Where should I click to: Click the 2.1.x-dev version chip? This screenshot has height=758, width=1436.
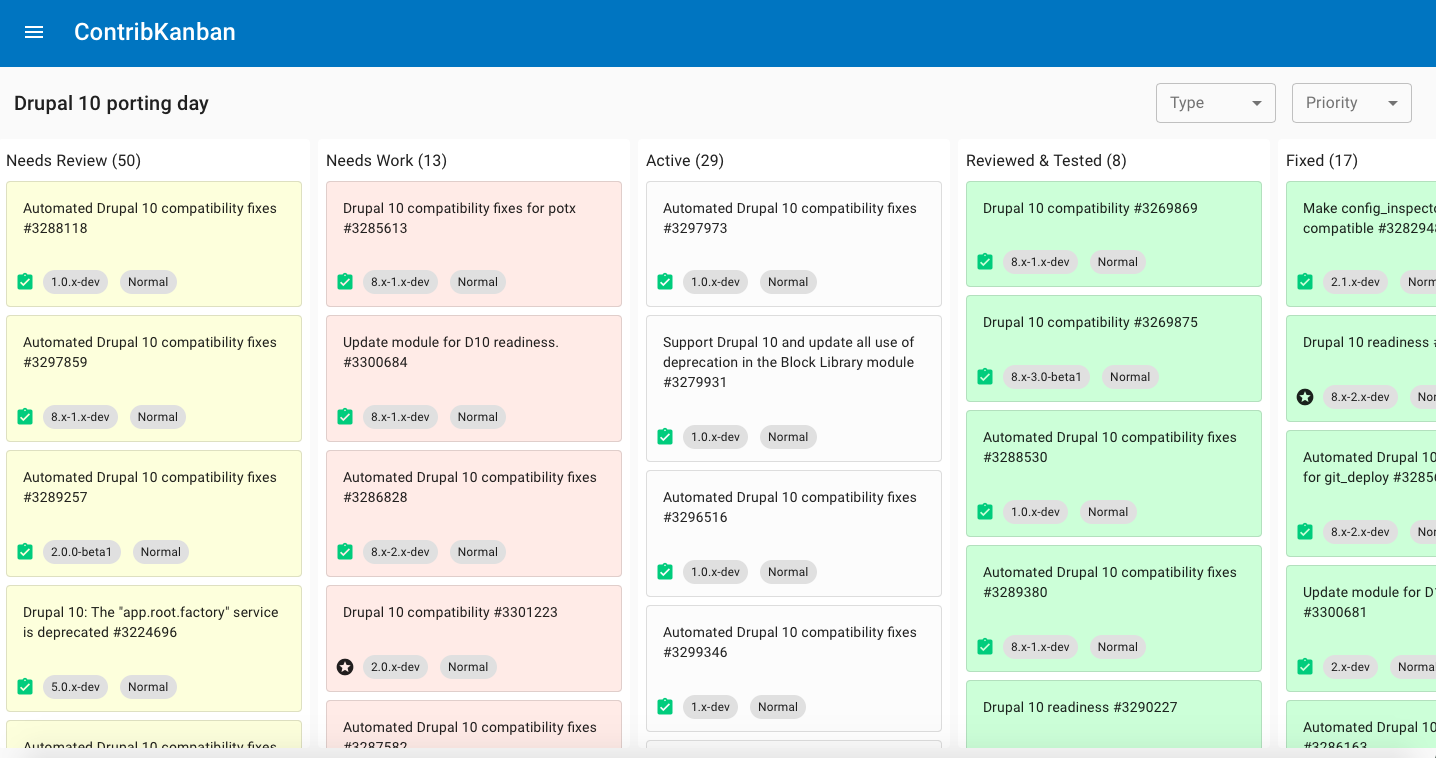tap(1356, 282)
